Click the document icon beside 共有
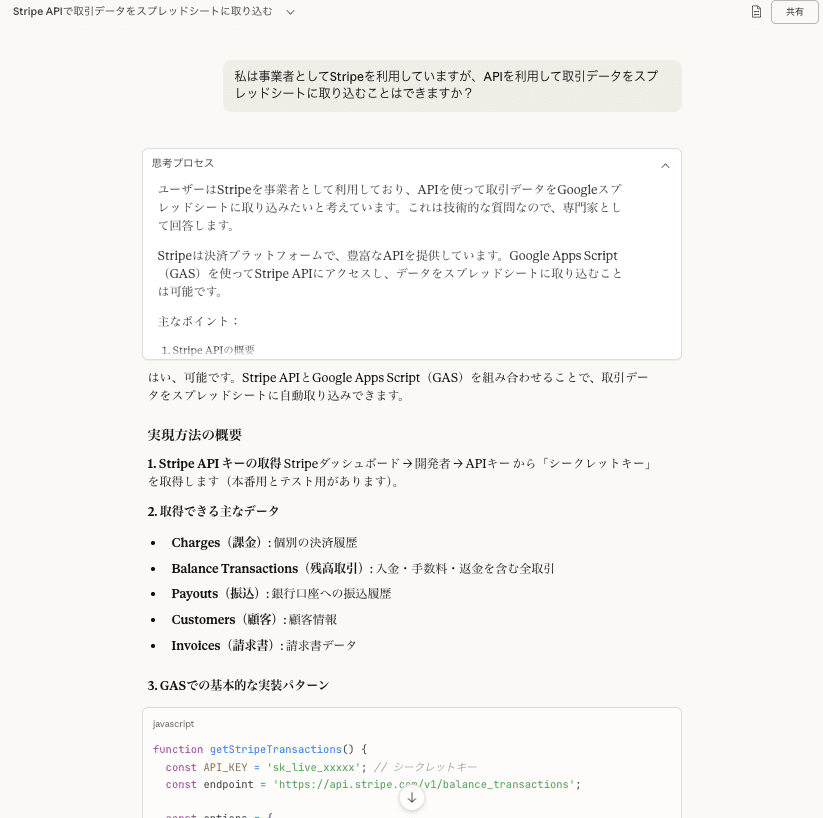The width and height of the screenshot is (823, 818). point(756,12)
